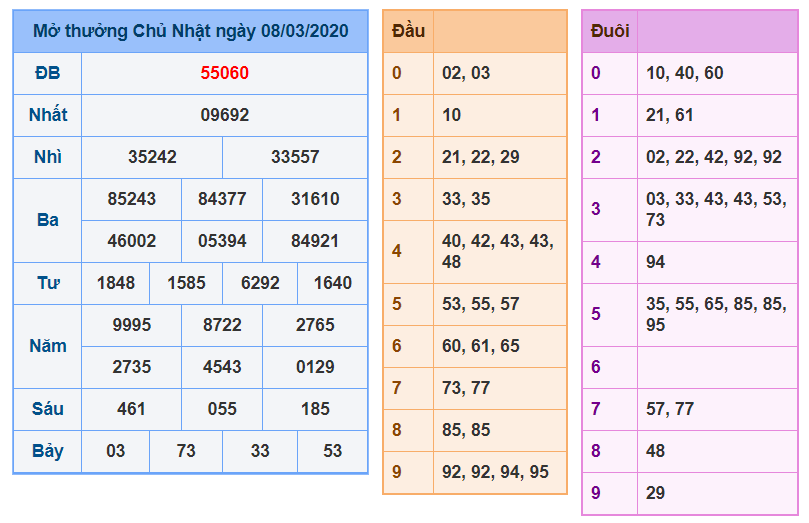
Task: Click number 73 in the Bảy row
Action: pyautogui.click(x=186, y=451)
